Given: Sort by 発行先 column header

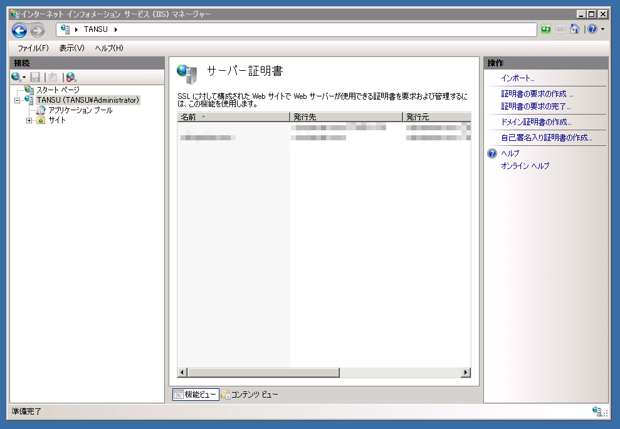Looking at the screenshot, I should 346,117.
